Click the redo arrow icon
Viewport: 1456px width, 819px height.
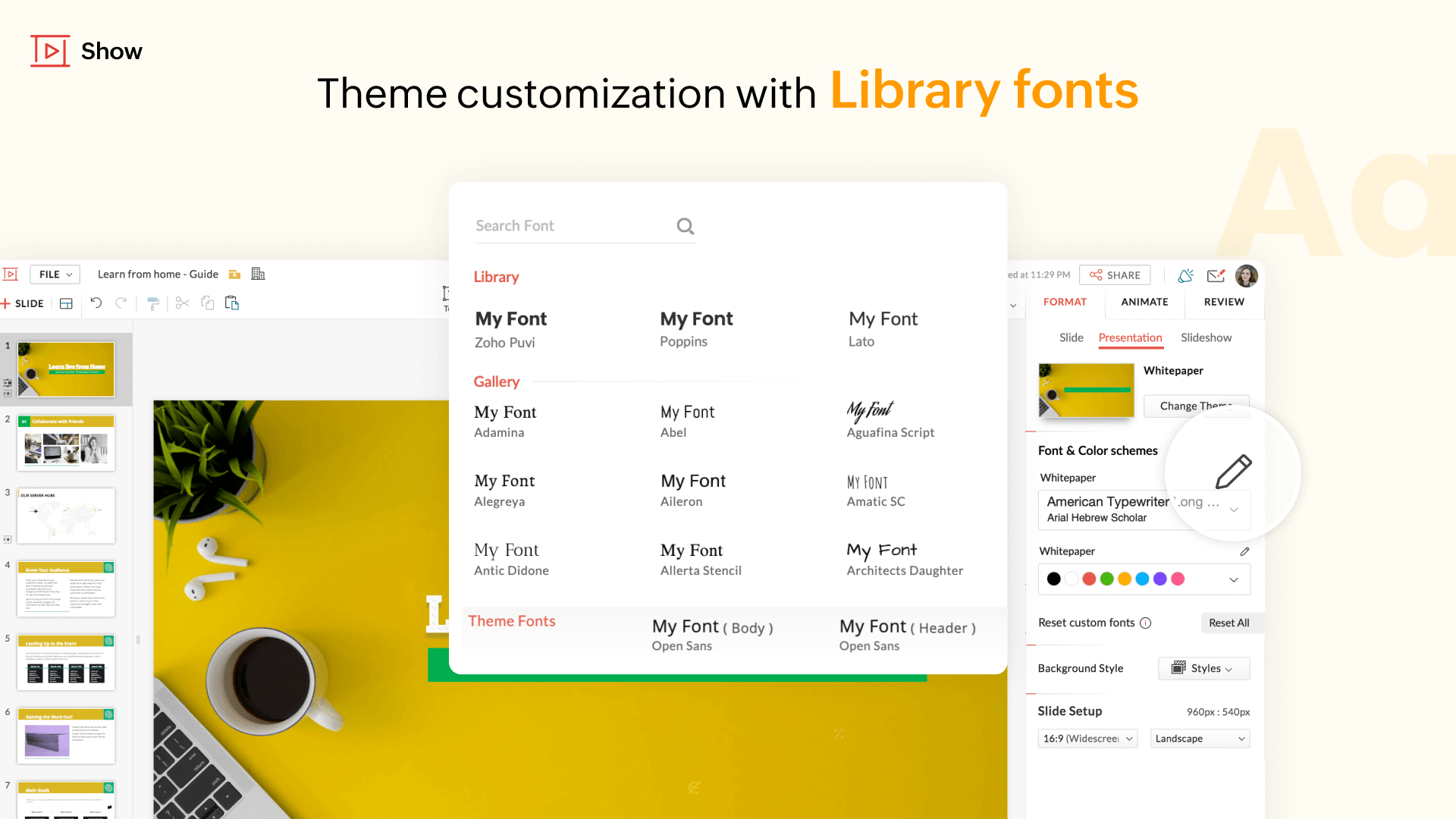(121, 303)
